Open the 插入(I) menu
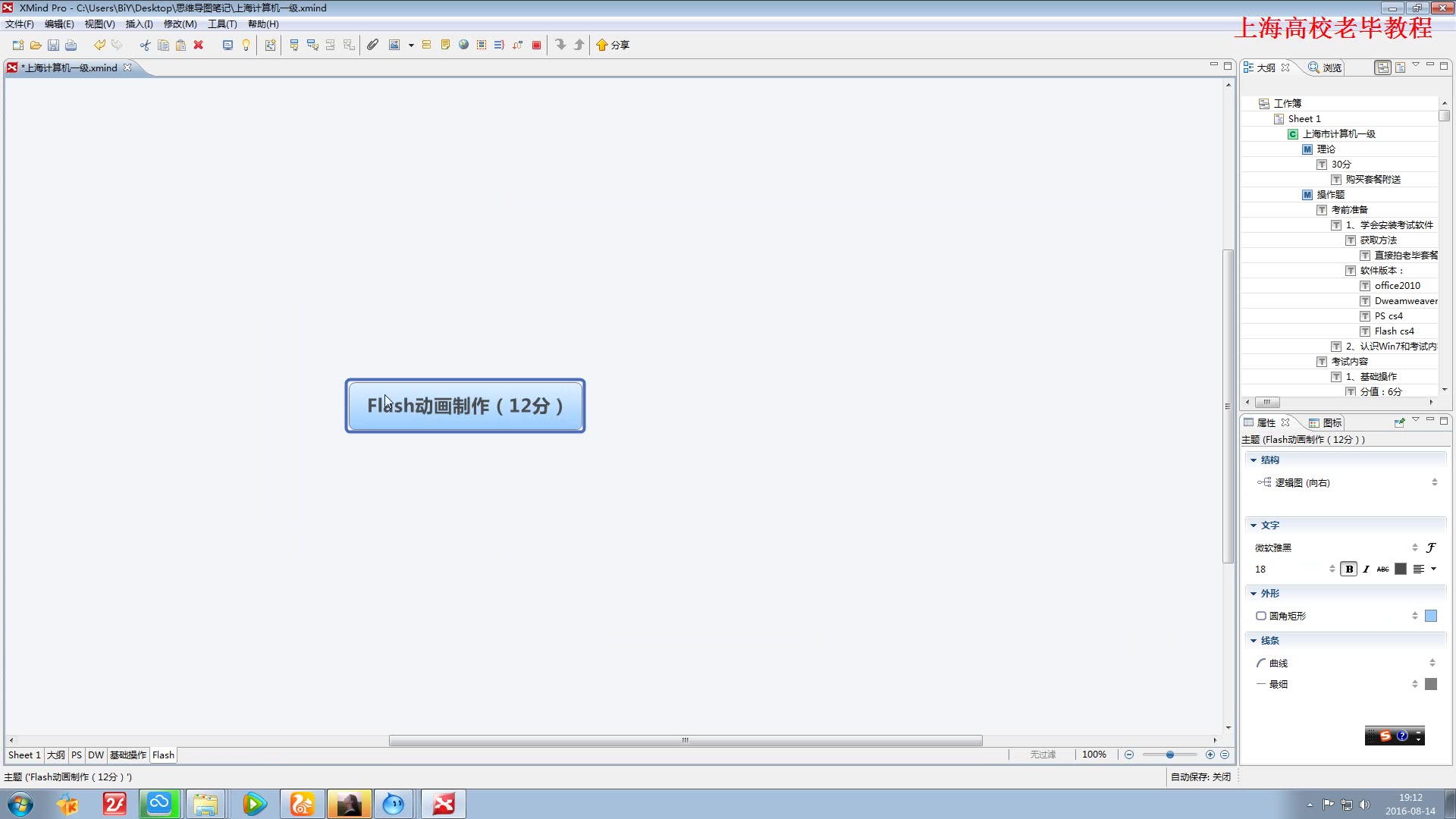 click(139, 24)
